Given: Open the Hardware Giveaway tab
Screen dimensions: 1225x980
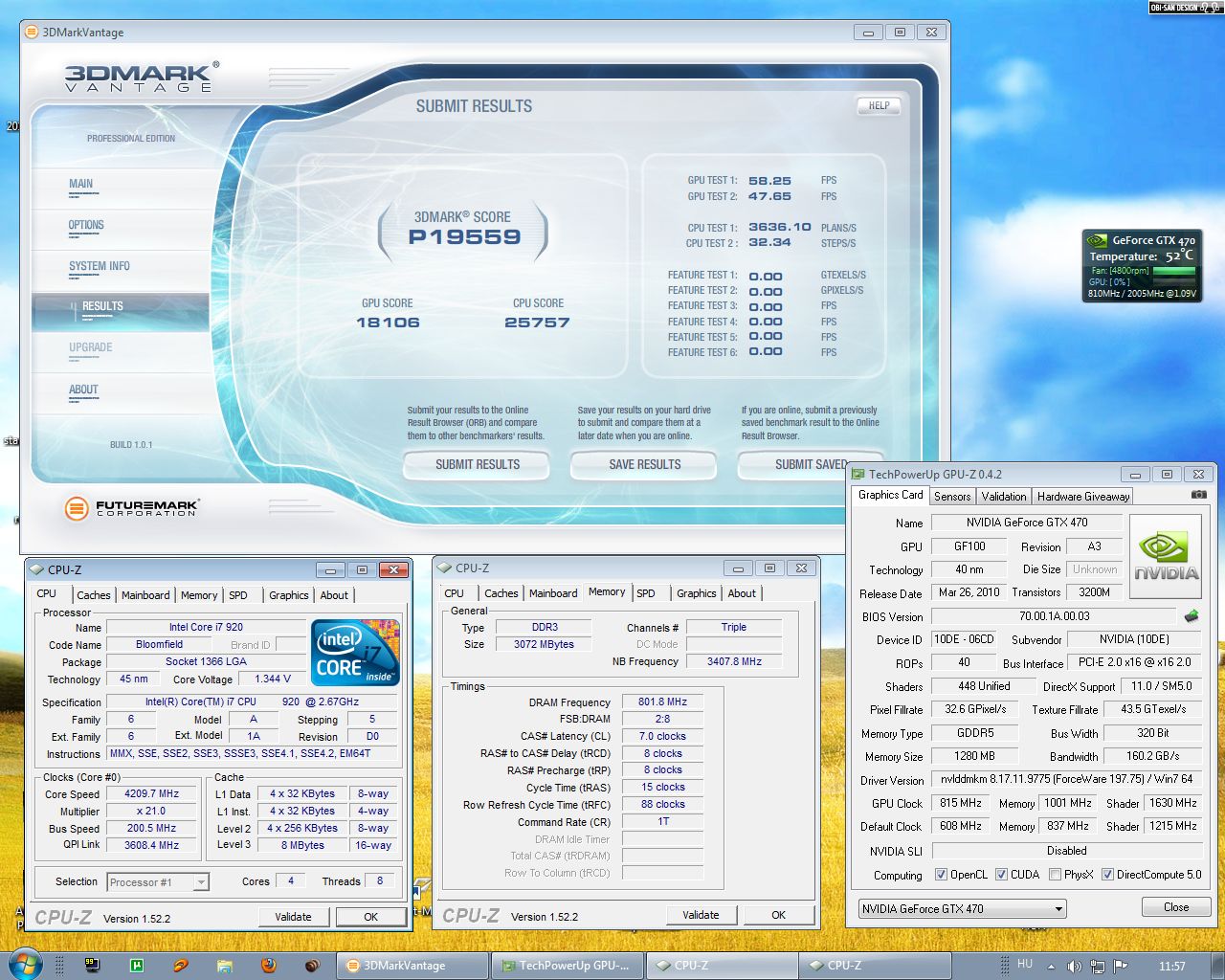Looking at the screenshot, I should [1083, 496].
